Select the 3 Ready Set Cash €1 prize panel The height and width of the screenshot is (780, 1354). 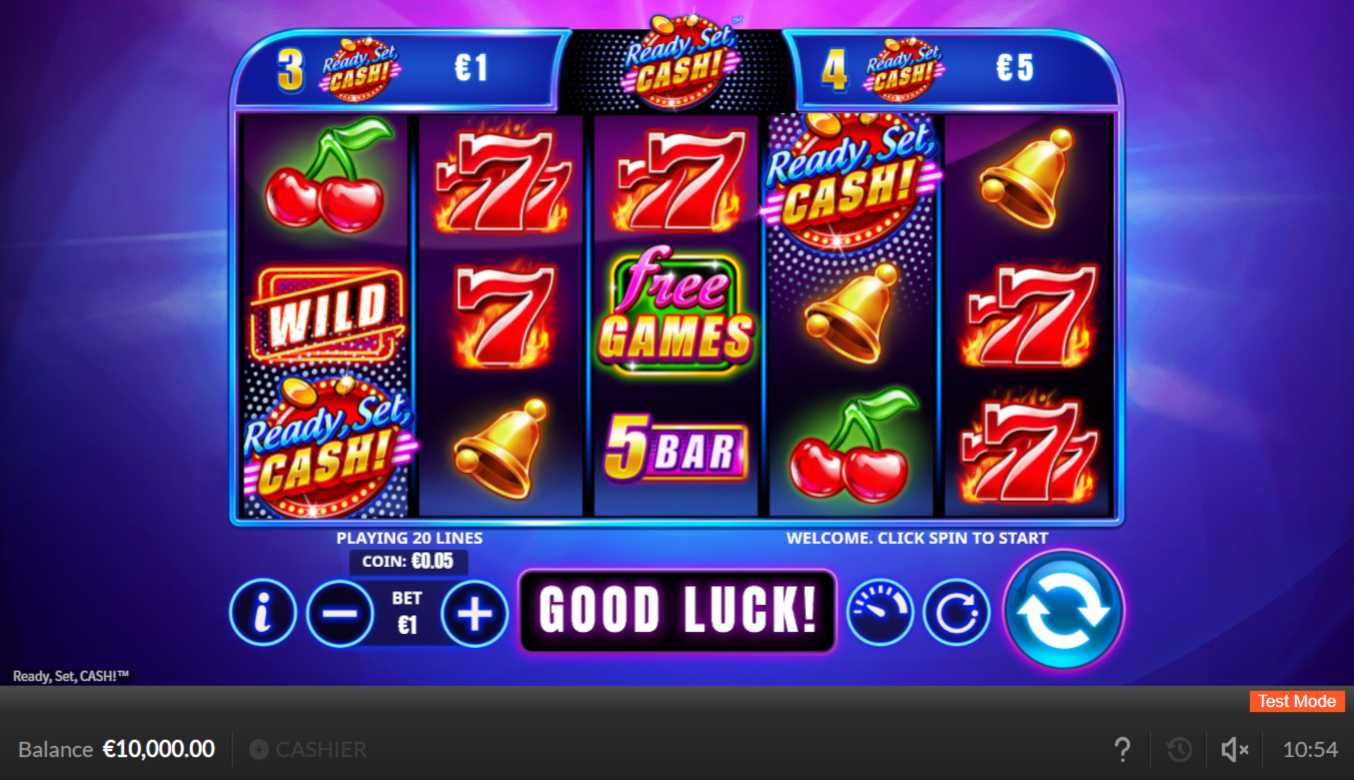click(394, 70)
